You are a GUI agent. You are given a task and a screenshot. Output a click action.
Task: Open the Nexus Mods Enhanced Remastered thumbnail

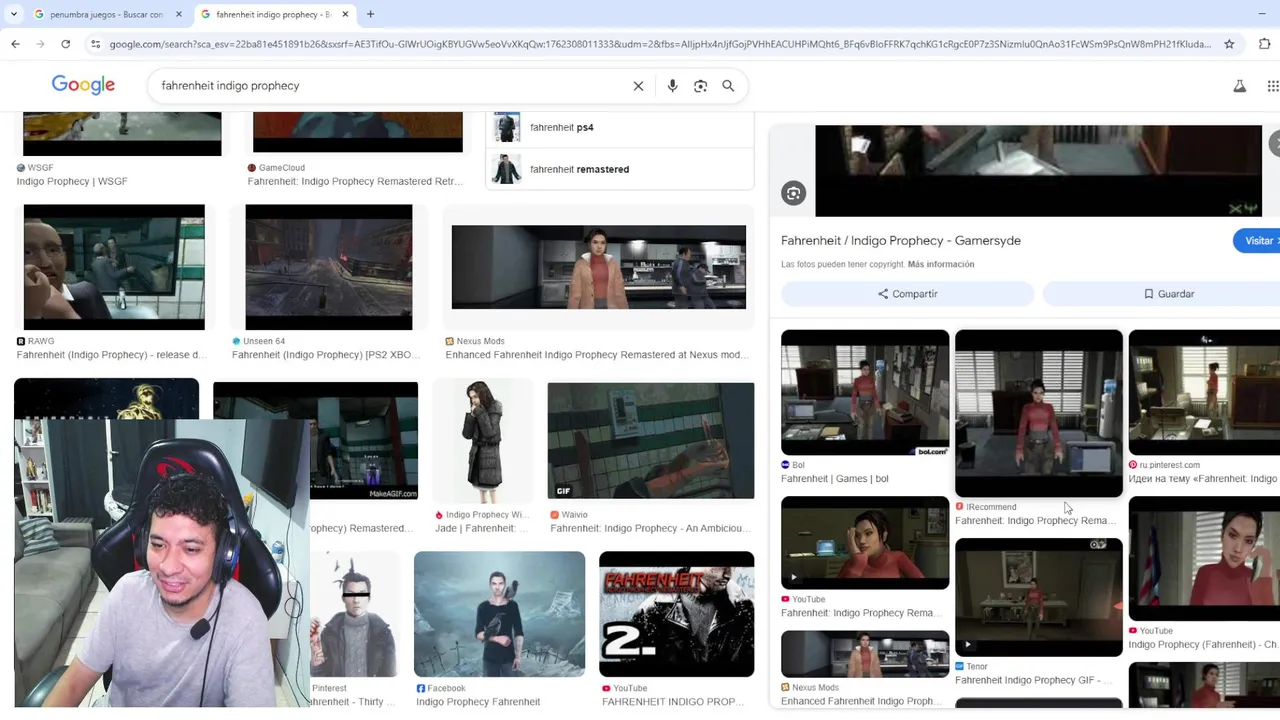(598, 267)
